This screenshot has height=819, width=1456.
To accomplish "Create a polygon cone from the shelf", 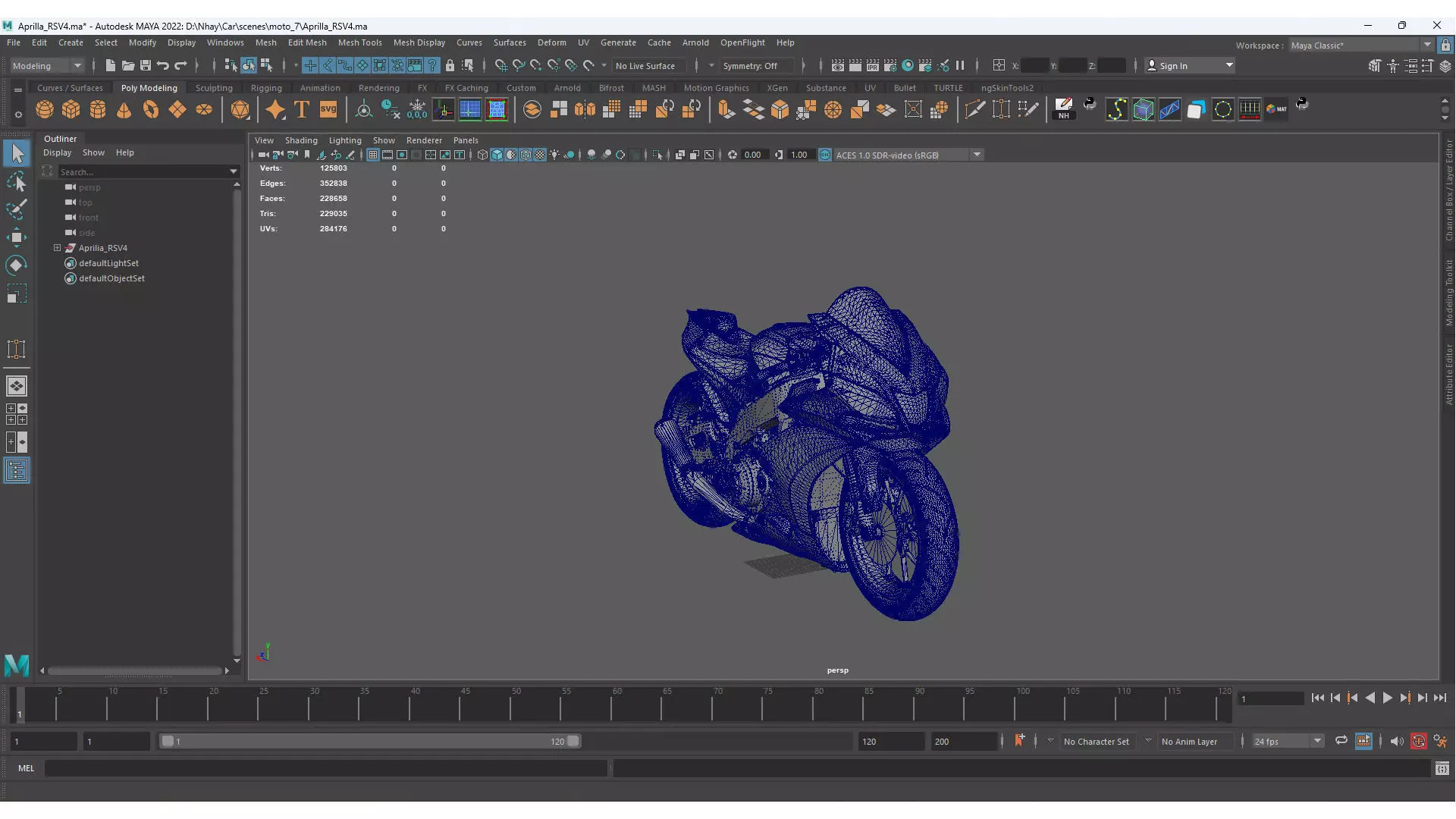I will click(x=124, y=110).
